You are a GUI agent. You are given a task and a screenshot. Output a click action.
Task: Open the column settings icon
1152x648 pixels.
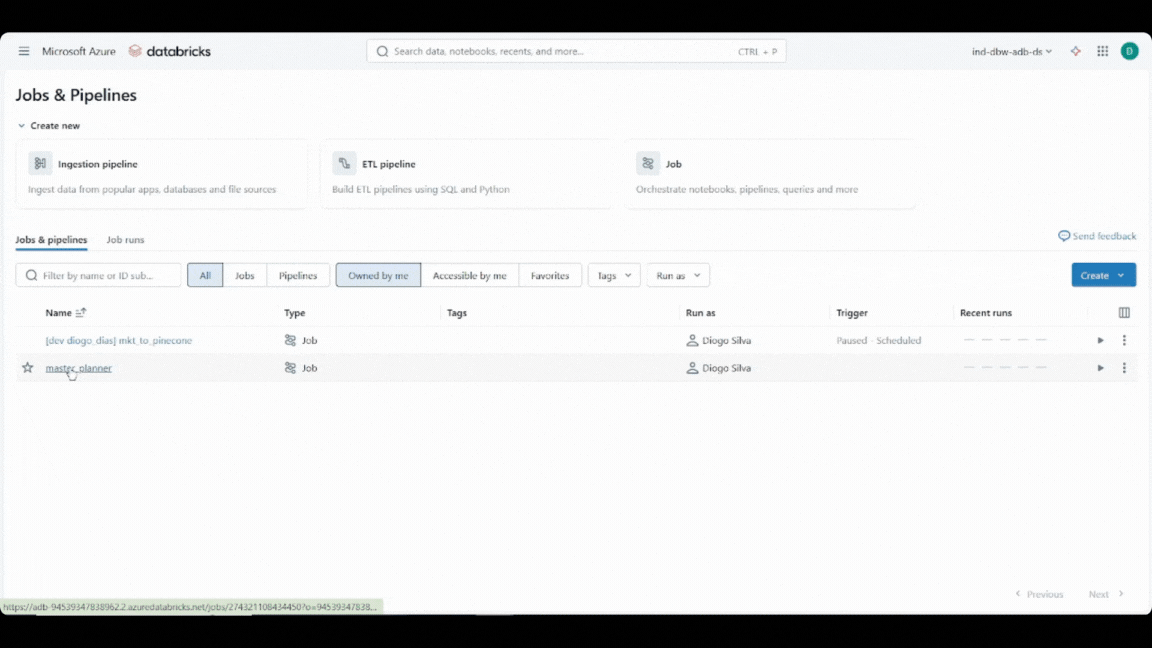point(1124,313)
